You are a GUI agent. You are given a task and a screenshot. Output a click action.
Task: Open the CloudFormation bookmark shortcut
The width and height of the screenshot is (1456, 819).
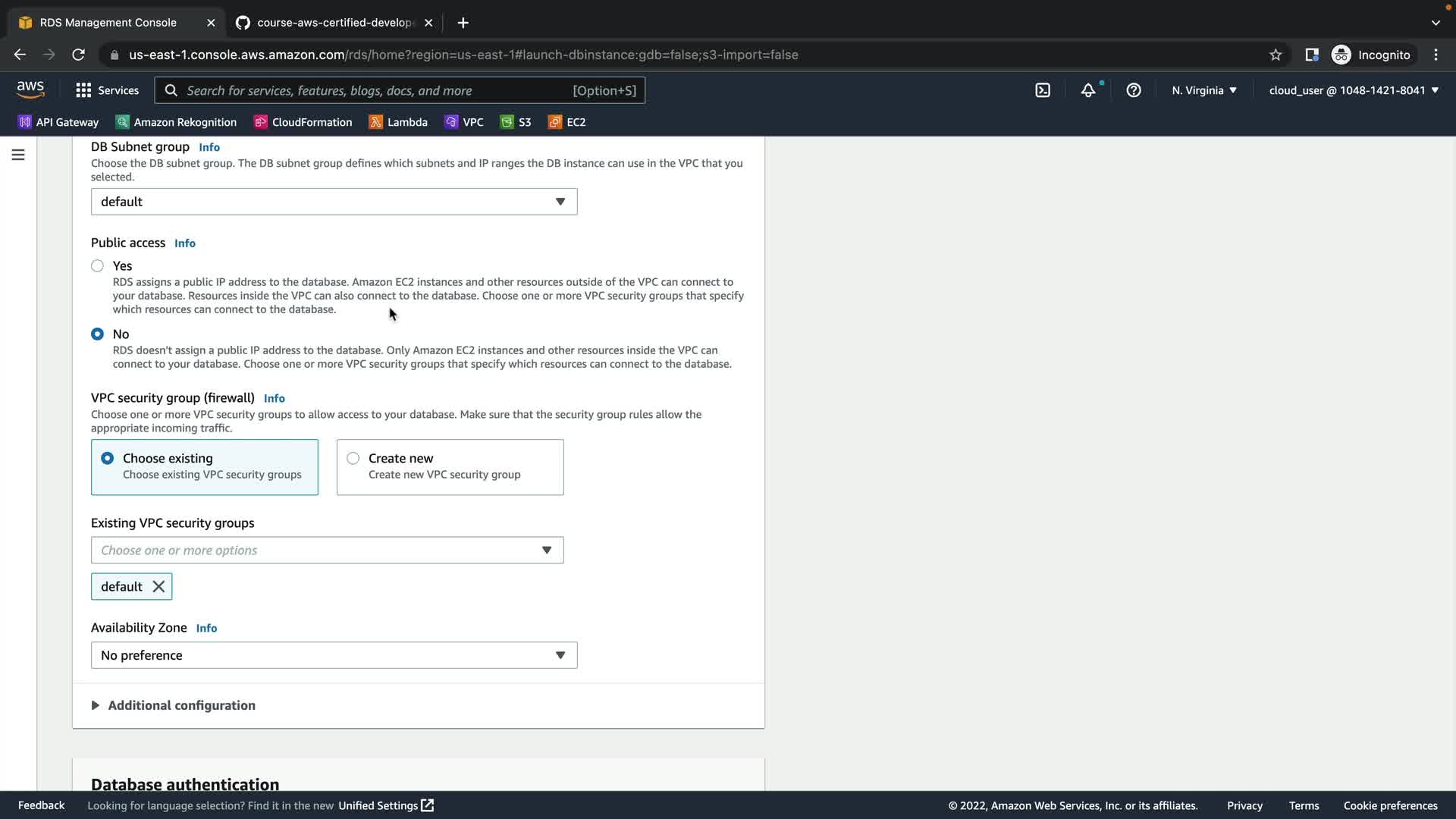[303, 122]
